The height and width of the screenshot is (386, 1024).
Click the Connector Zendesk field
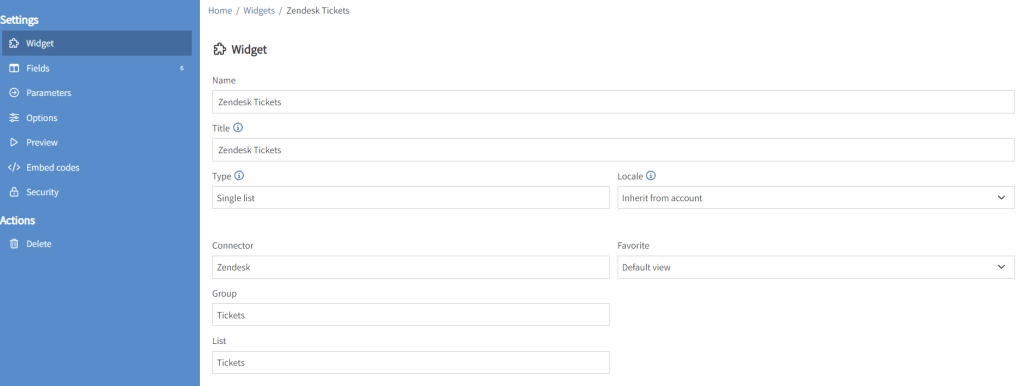pyautogui.click(x=411, y=267)
